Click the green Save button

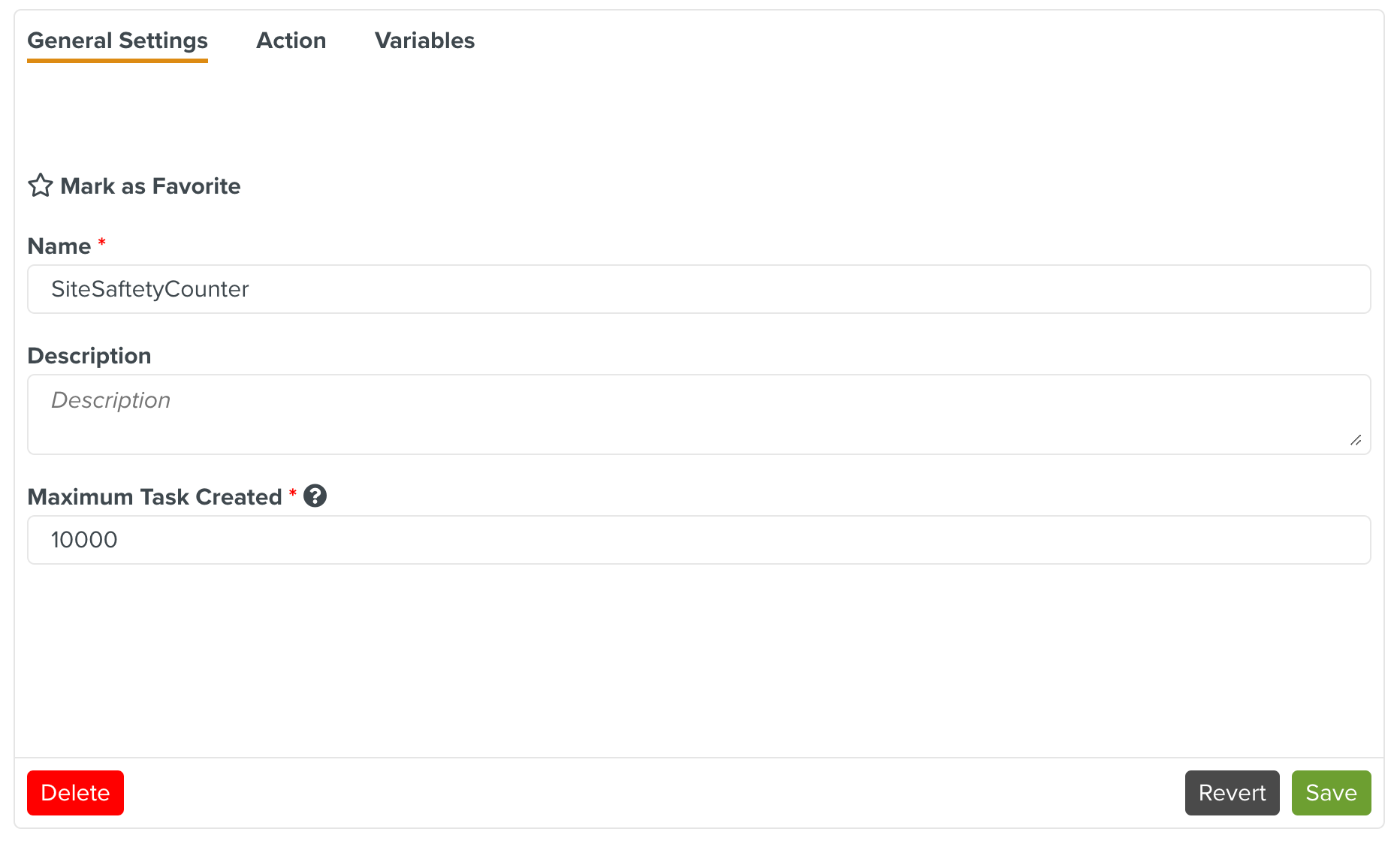pos(1330,792)
